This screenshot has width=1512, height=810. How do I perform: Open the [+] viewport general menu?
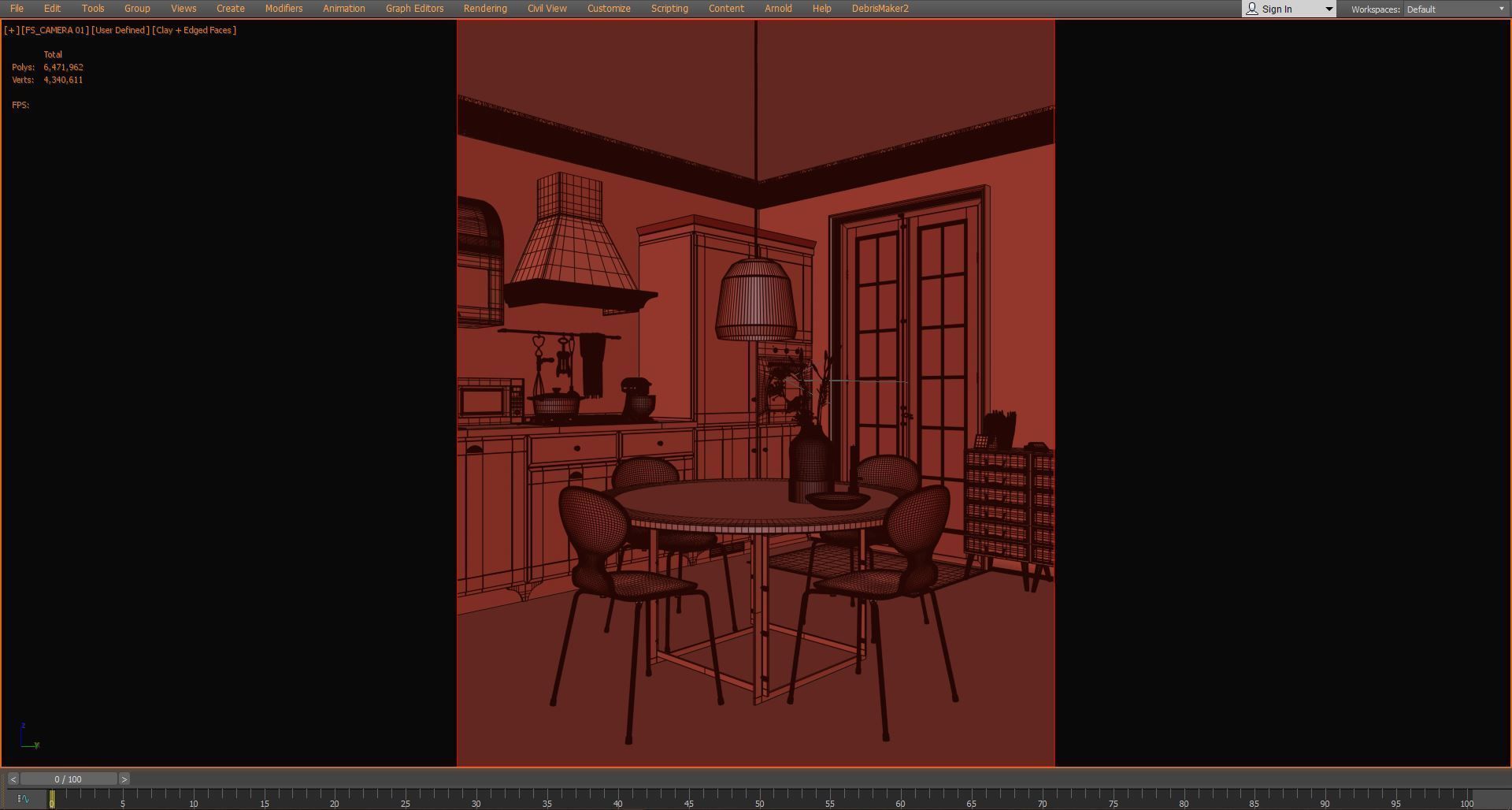[x=12, y=30]
